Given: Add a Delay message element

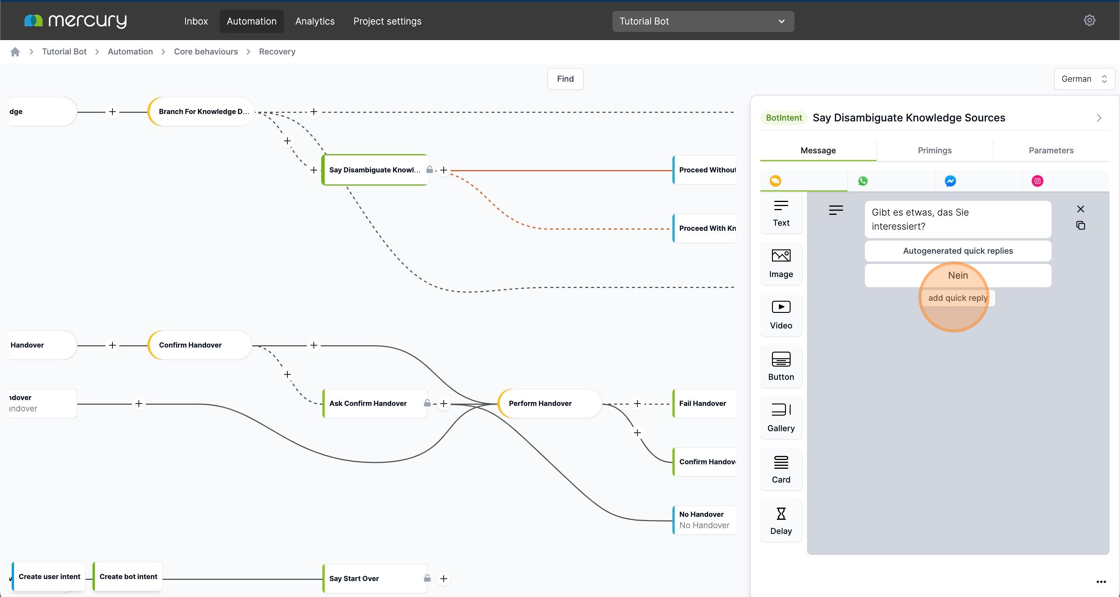Looking at the screenshot, I should [x=781, y=521].
